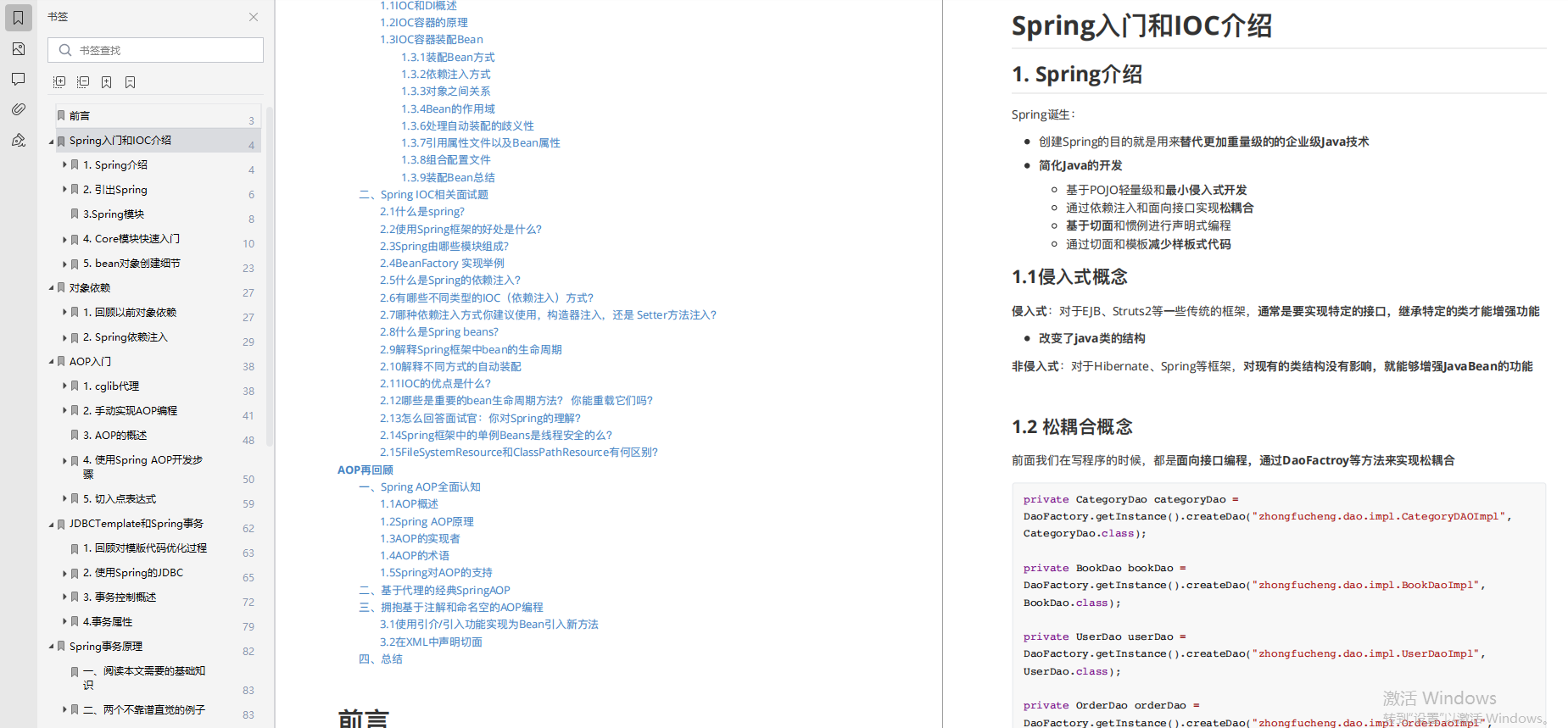Screen dimensions: 1568x728
Task: Collapse the Spring入门和IOC介绍 bookmark
Action: pos(51,142)
